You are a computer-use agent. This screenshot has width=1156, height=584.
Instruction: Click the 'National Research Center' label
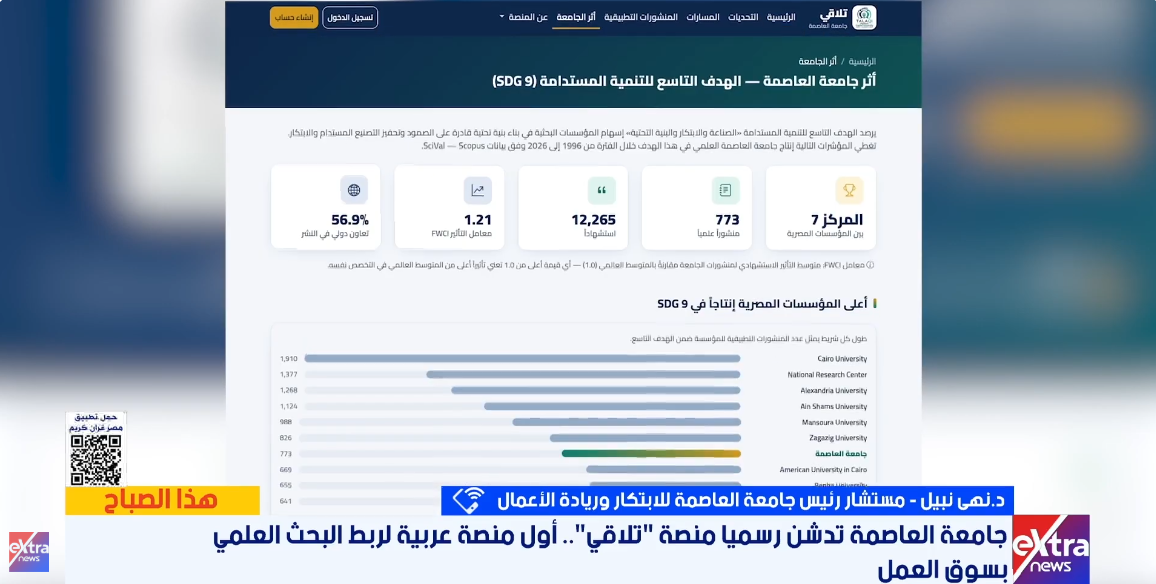(827, 375)
